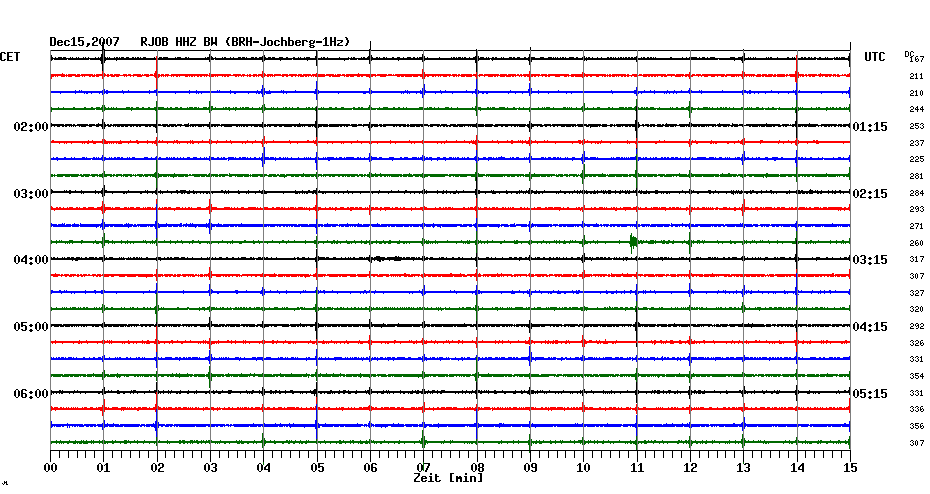This screenshot has width=930, height=494.
Task: Click the DC value '167'
Action: 917,59
